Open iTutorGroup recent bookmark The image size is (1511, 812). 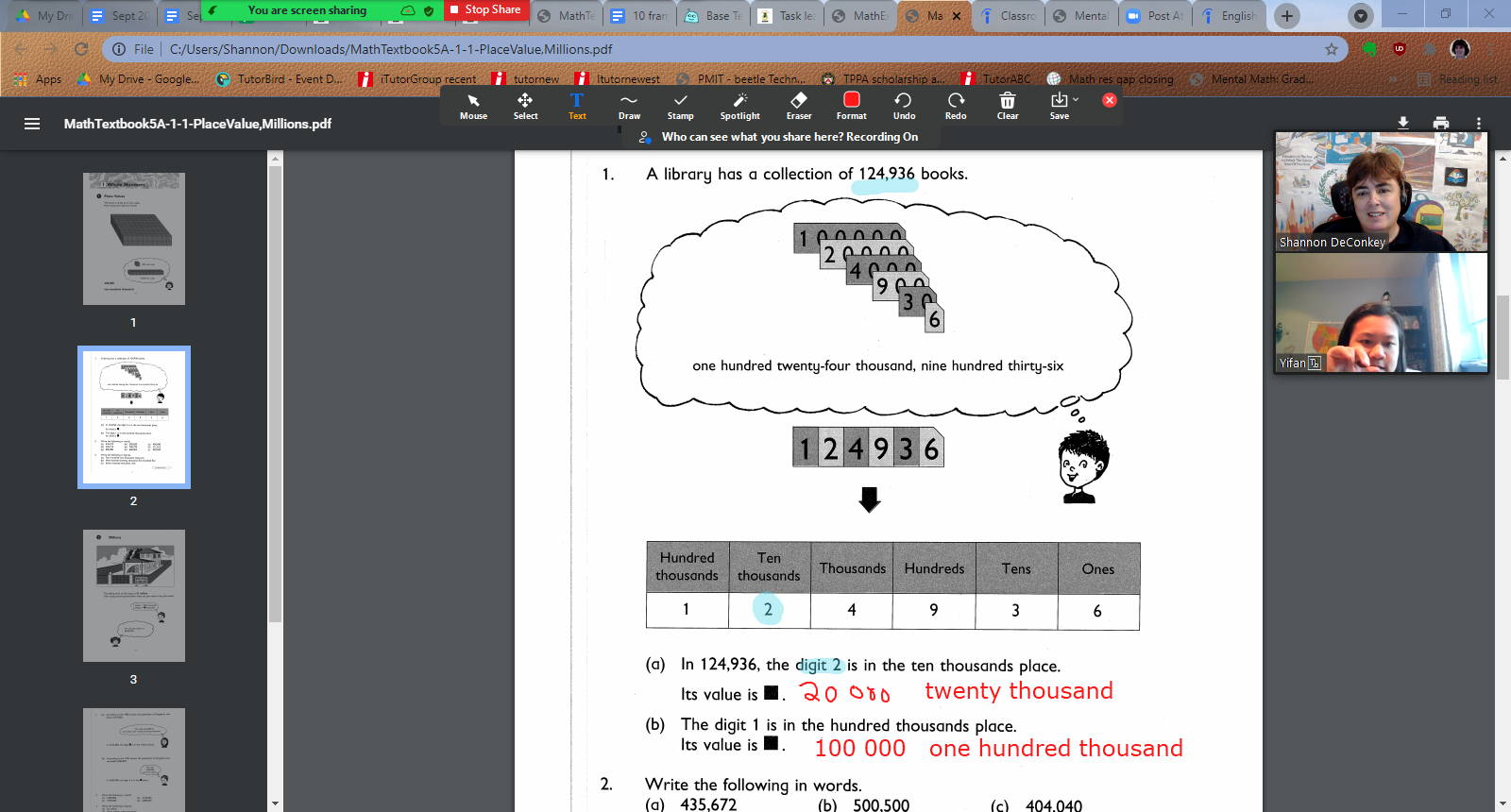click(x=417, y=79)
